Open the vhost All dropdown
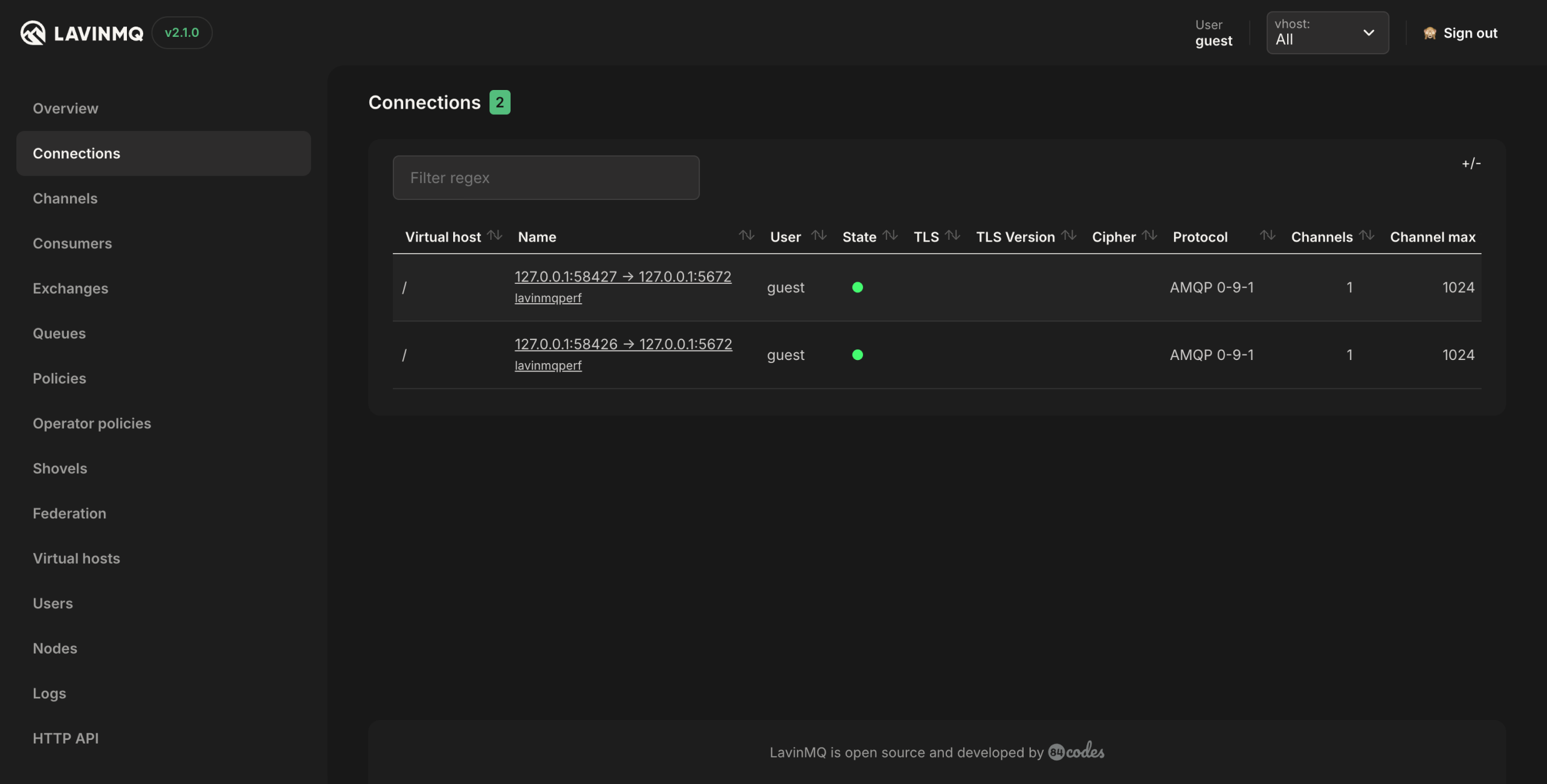Viewport: 1547px width, 784px height. [1328, 33]
